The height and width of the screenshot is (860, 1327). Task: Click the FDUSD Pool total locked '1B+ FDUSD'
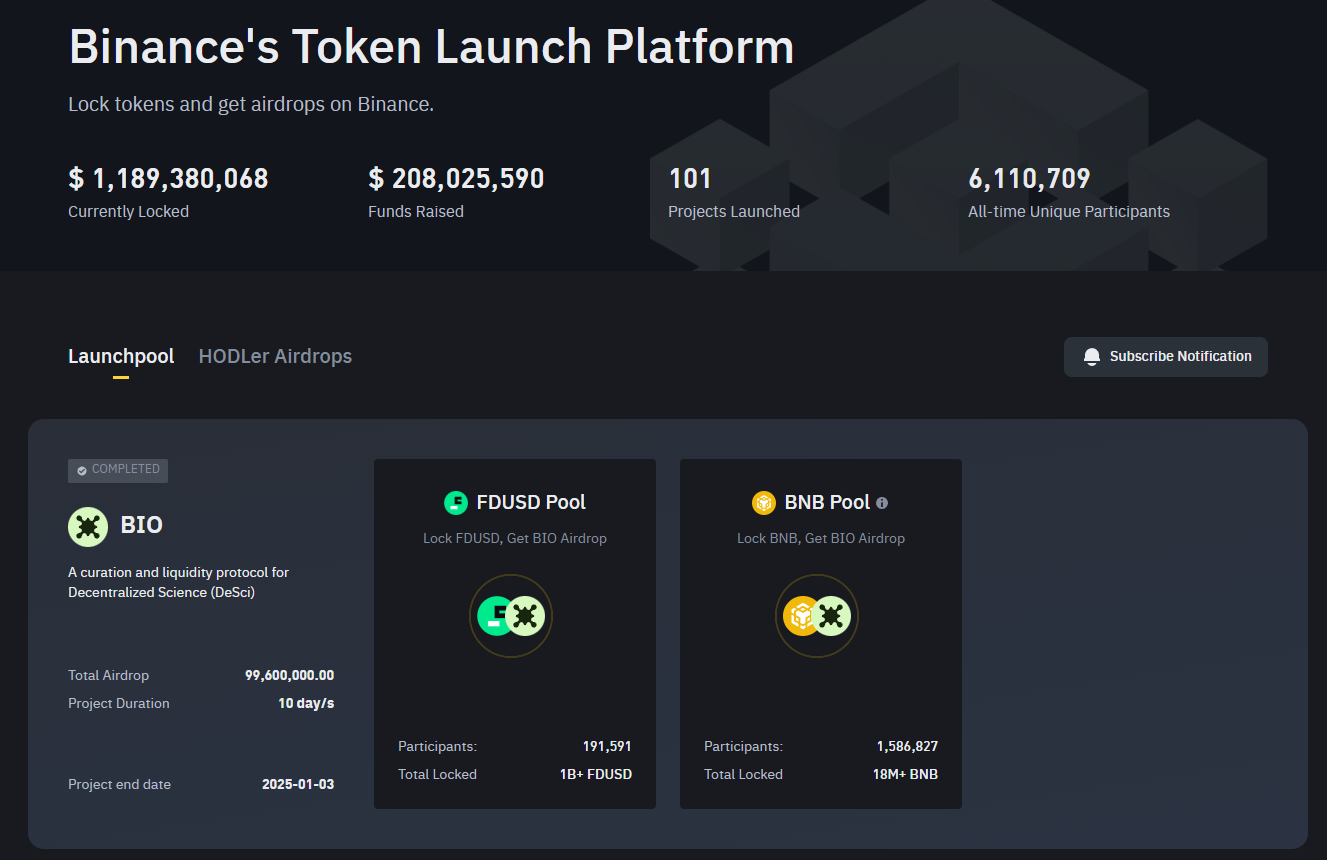coord(596,774)
